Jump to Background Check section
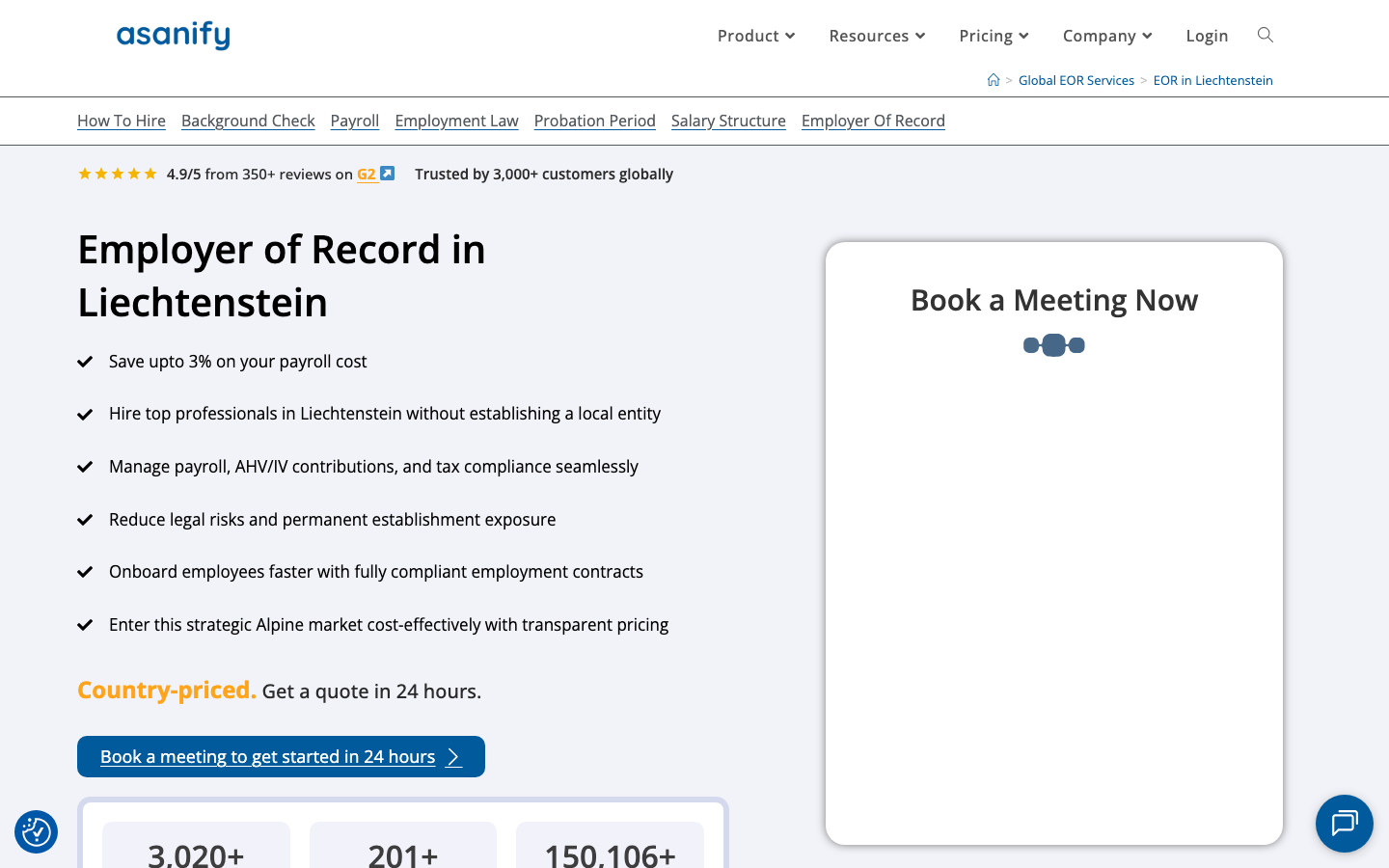The image size is (1389, 868). pyautogui.click(x=248, y=121)
